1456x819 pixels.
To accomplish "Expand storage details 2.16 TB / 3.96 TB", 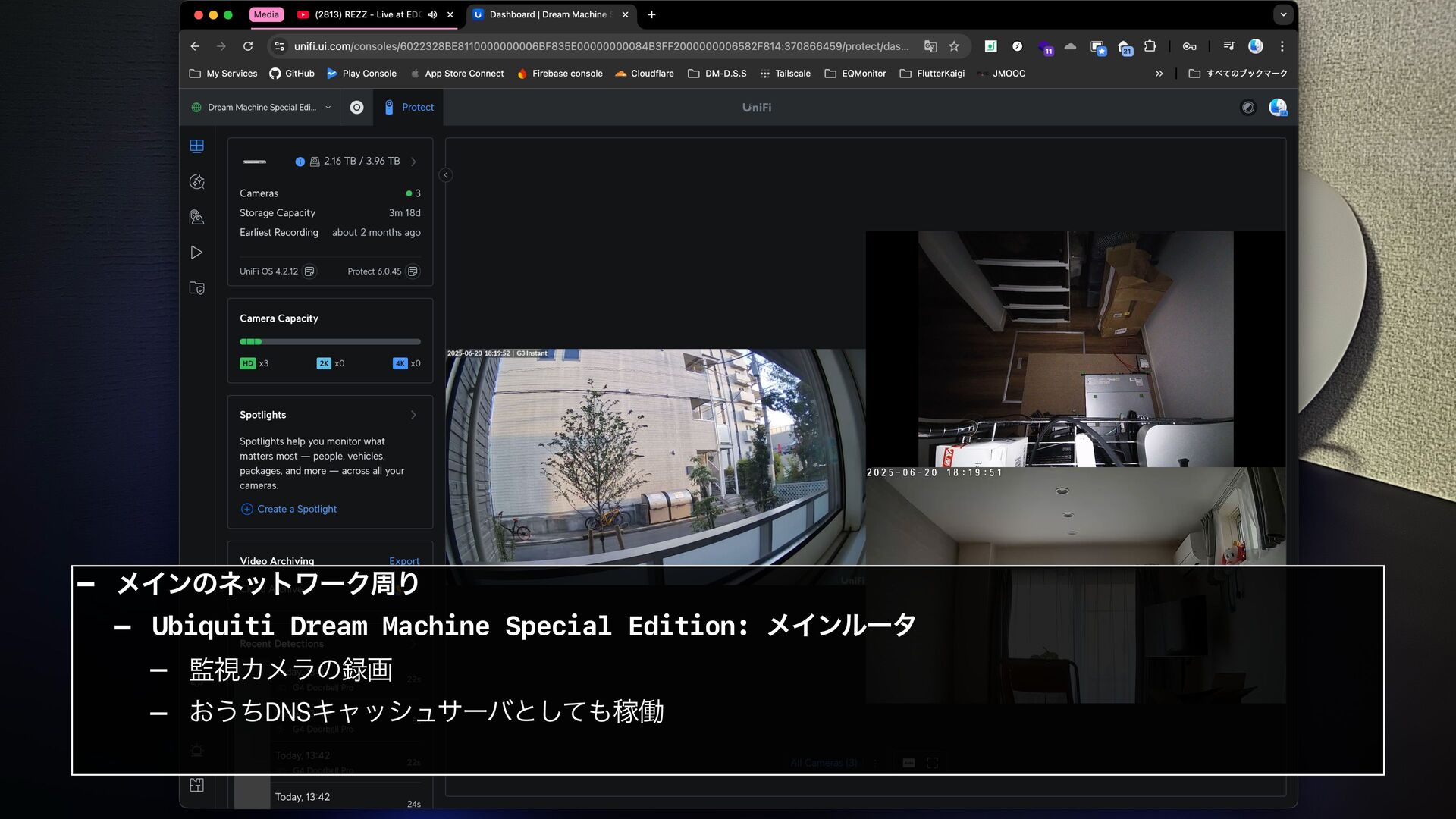I will click(413, 162).
